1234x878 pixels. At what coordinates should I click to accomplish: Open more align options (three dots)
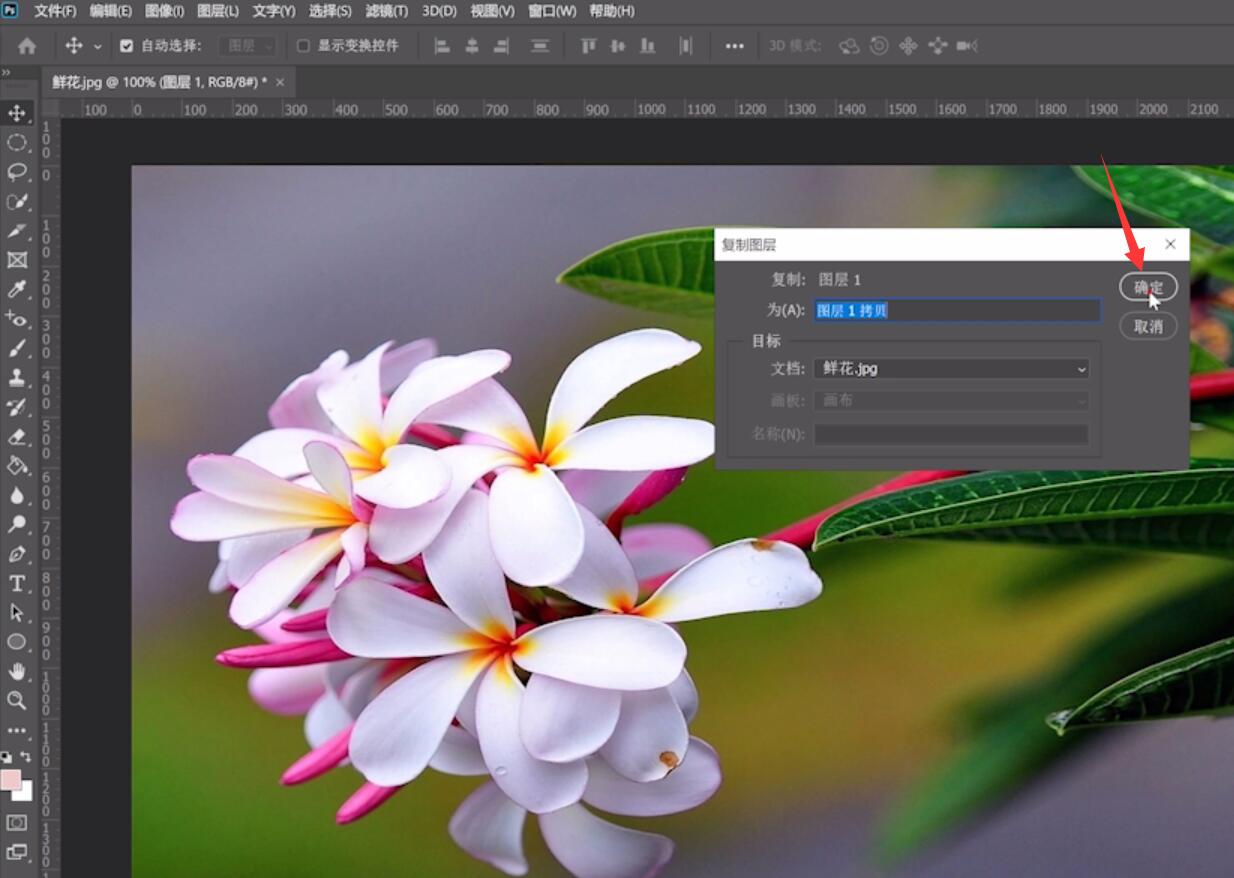click(734, 46)
